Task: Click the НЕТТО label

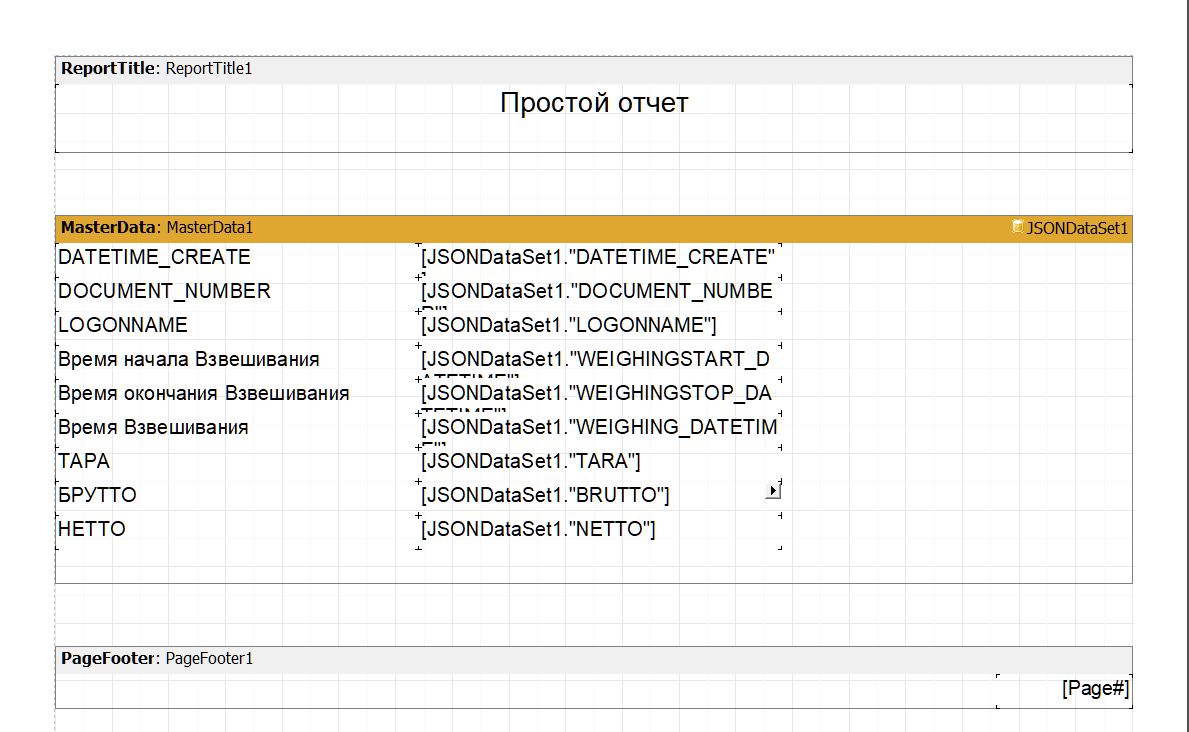Action: [x=92, y=529]
